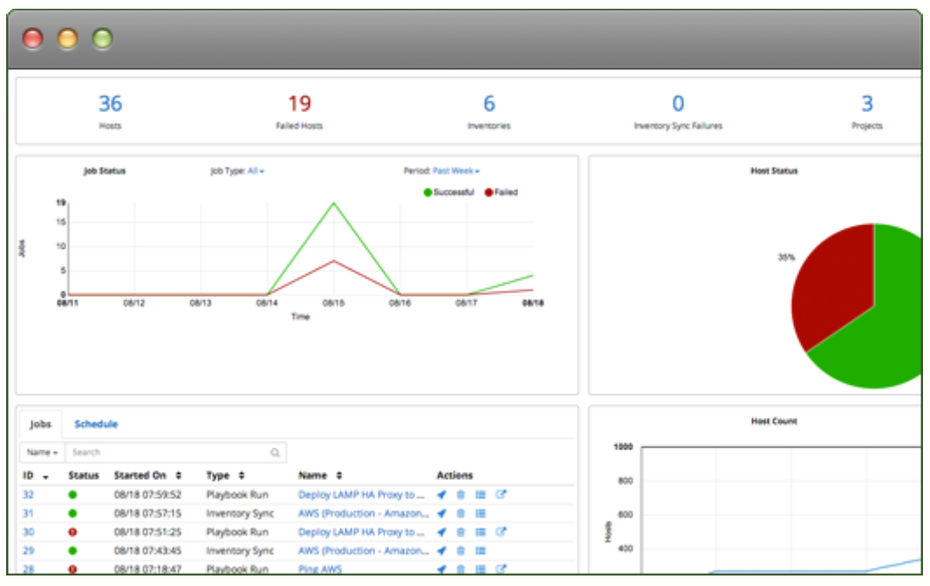Viewport: 930px width, 586px height.
Task: Switch to the Schedule tab
Action: pyautogui.click(x=96, y=424)
